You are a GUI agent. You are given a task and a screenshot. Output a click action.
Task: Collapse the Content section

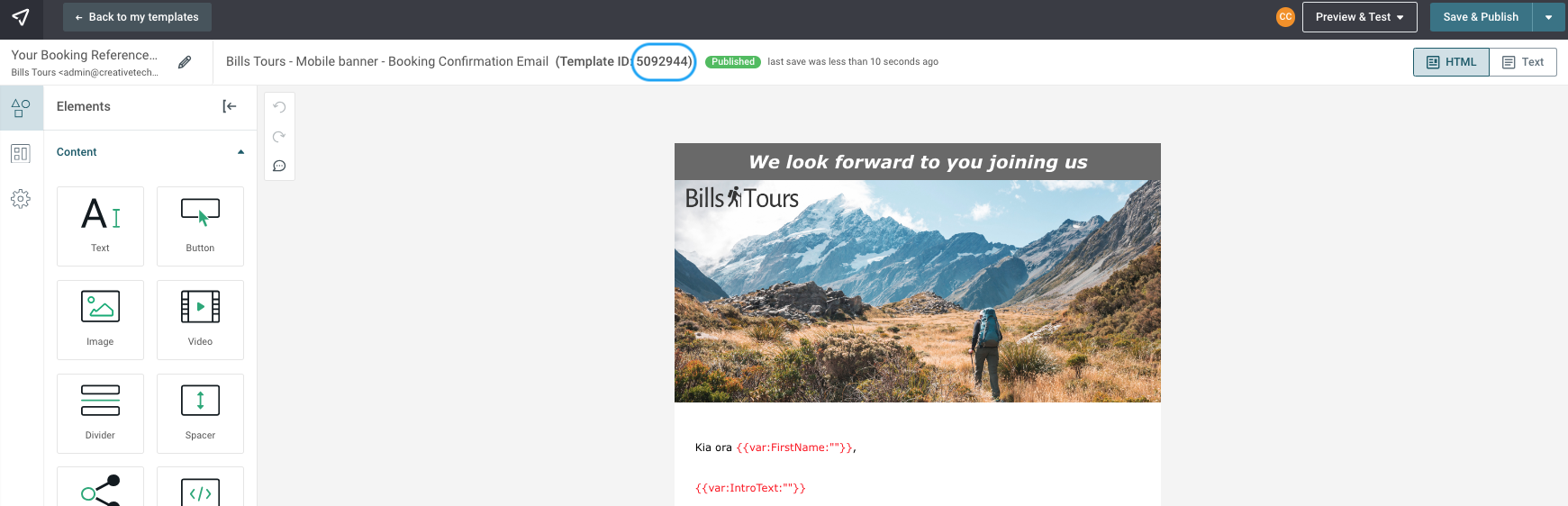pyautogui.click(x=240, y=152)
